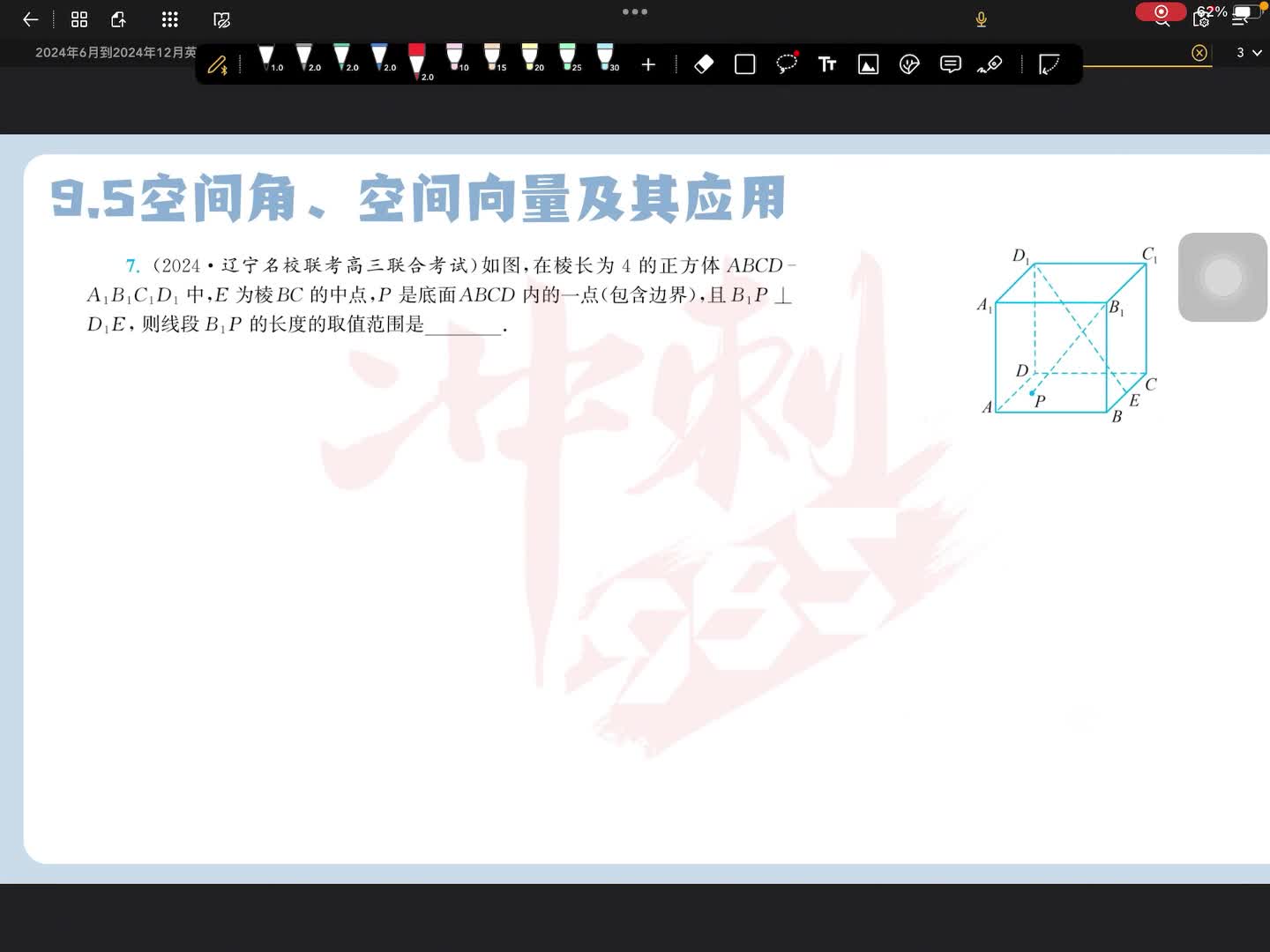Add a comment note bubble

coord(950,64)
